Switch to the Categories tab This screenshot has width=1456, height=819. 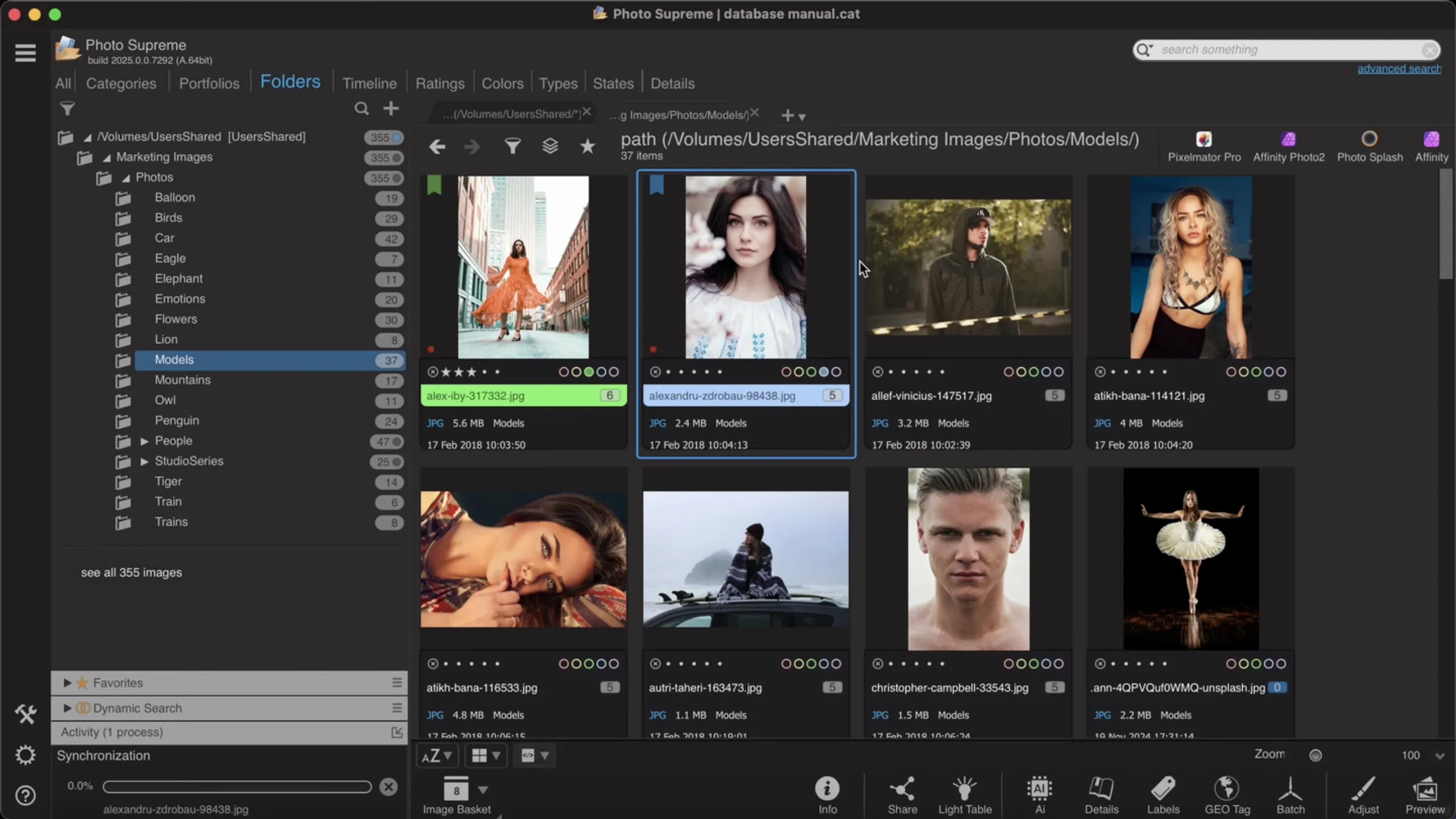[x=121, y=84]
